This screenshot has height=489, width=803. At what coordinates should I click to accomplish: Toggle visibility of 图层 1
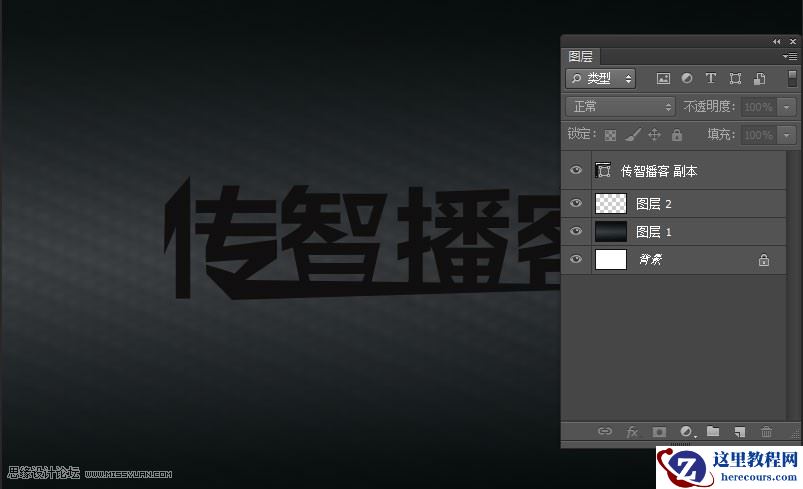576,231
